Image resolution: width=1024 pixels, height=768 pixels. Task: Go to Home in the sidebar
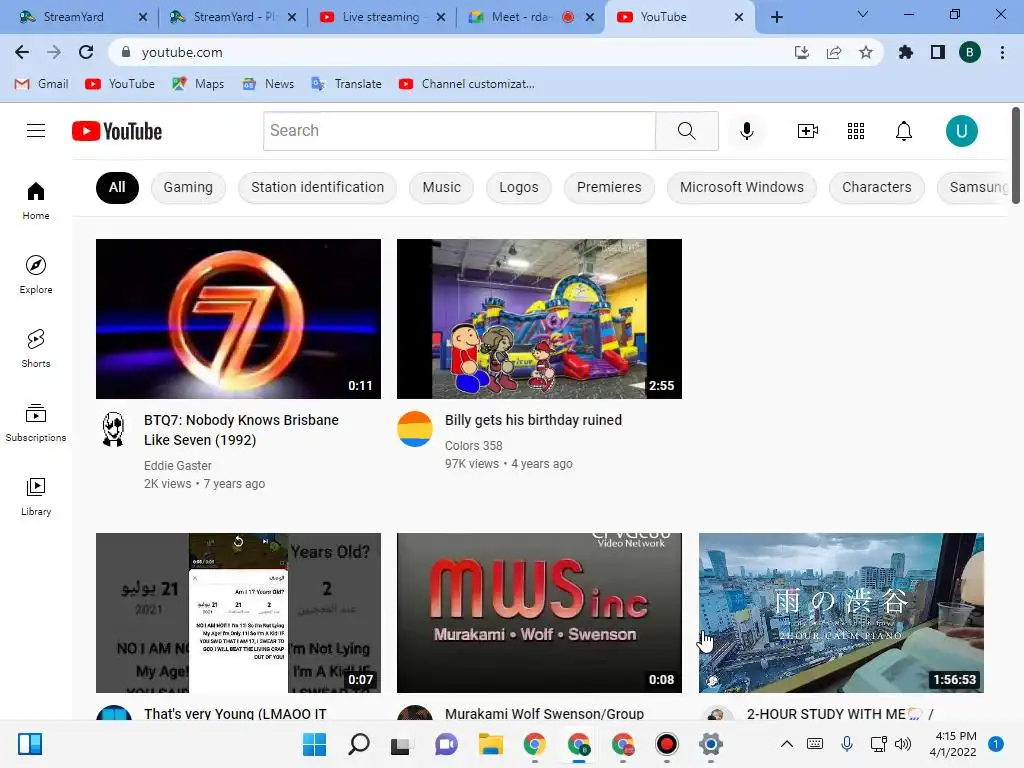tap(36, 200)
